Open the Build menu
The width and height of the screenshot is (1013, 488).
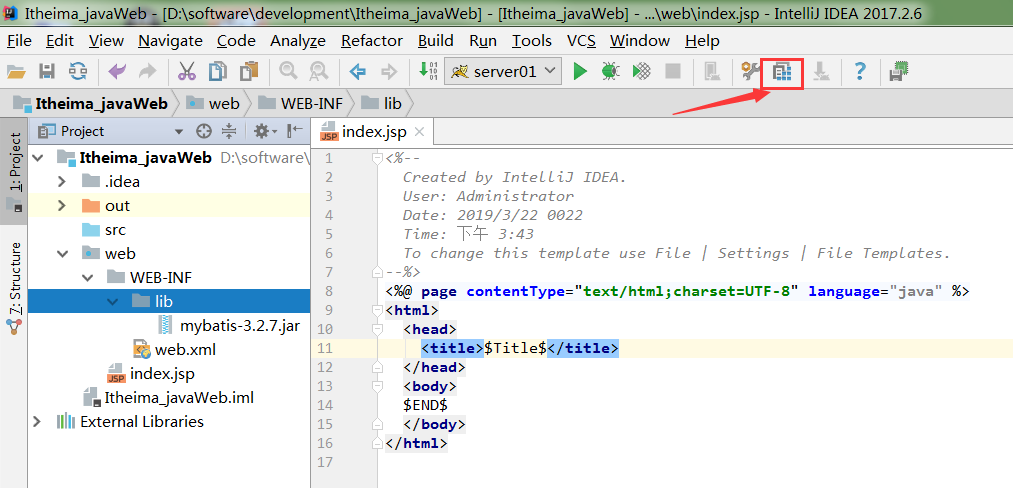(435, 41)
